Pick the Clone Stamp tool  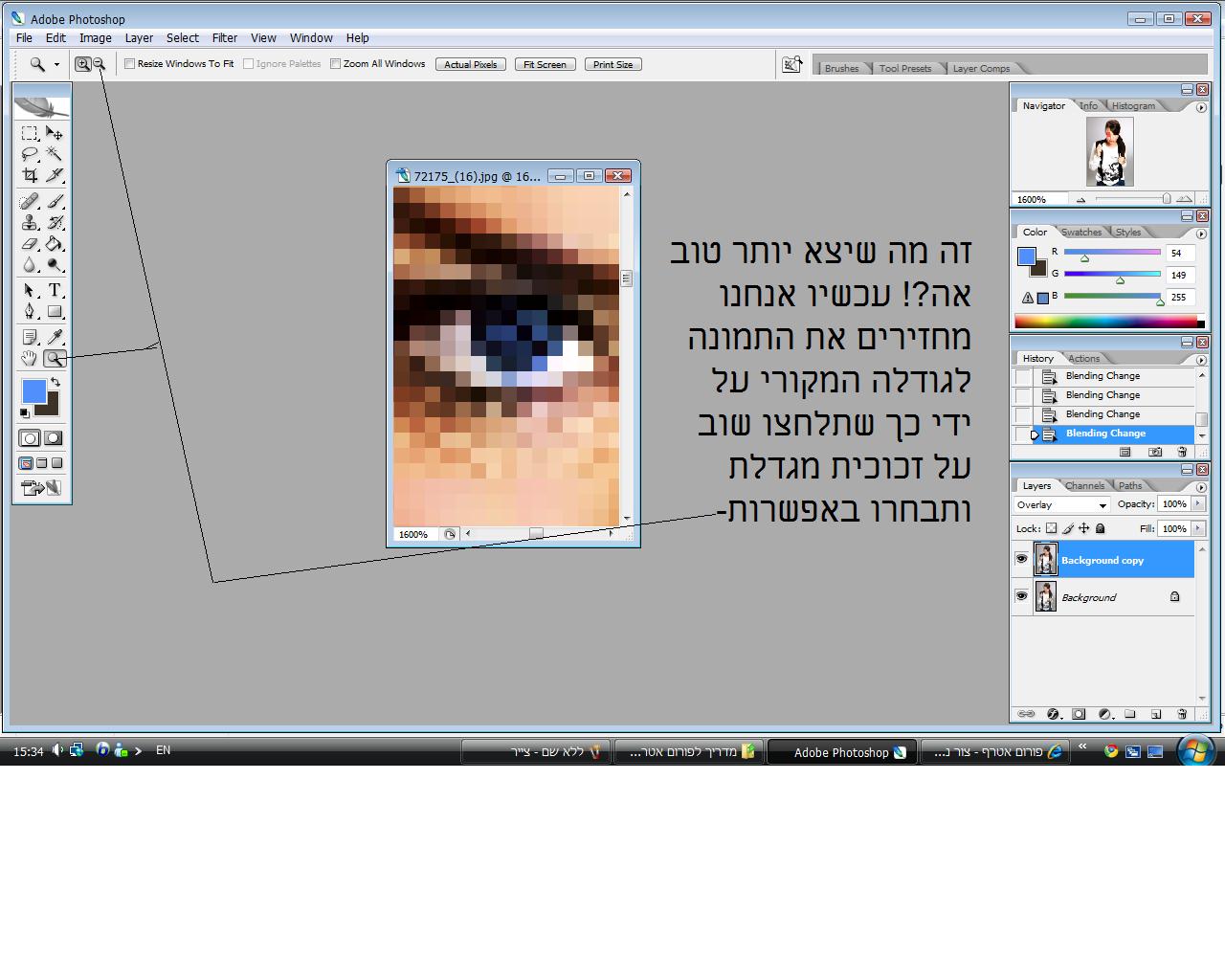(x=30, y=223)
